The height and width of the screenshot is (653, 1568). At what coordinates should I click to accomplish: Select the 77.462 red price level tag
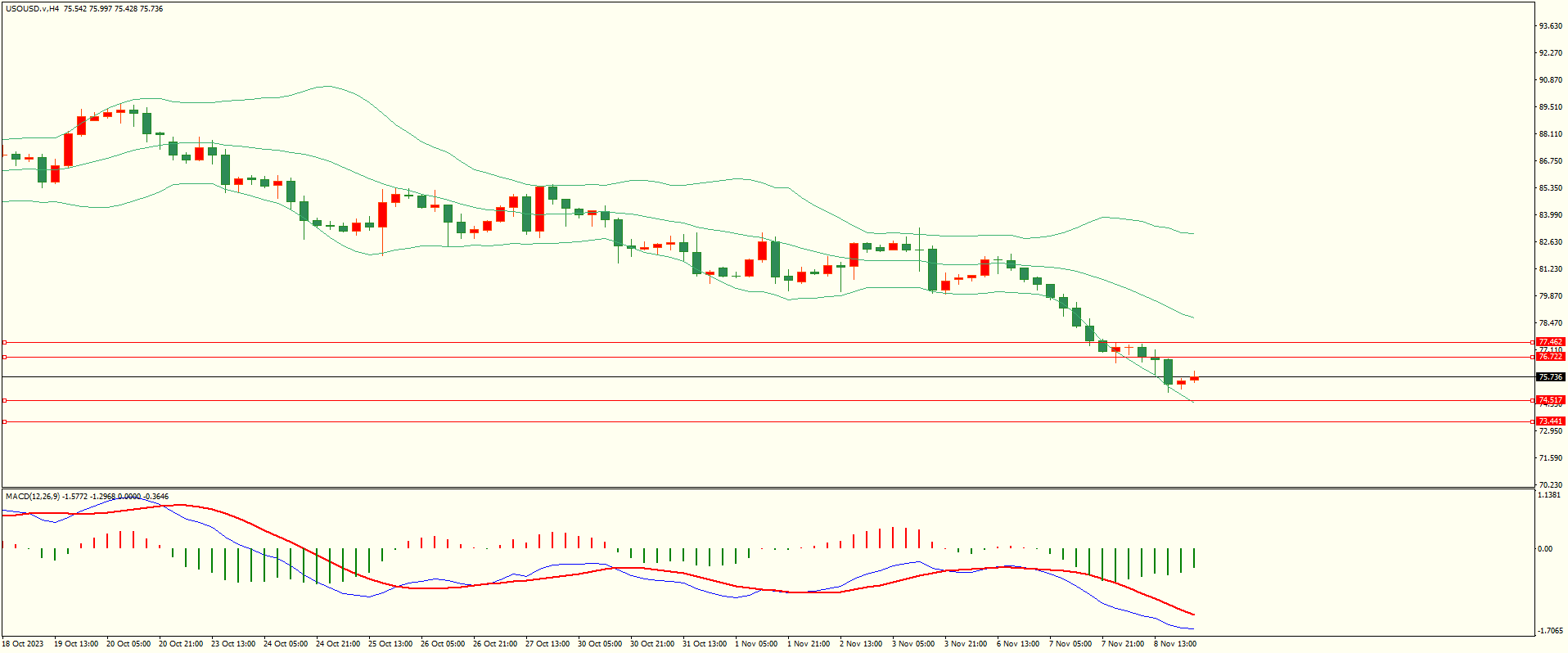click(1550, 342)
